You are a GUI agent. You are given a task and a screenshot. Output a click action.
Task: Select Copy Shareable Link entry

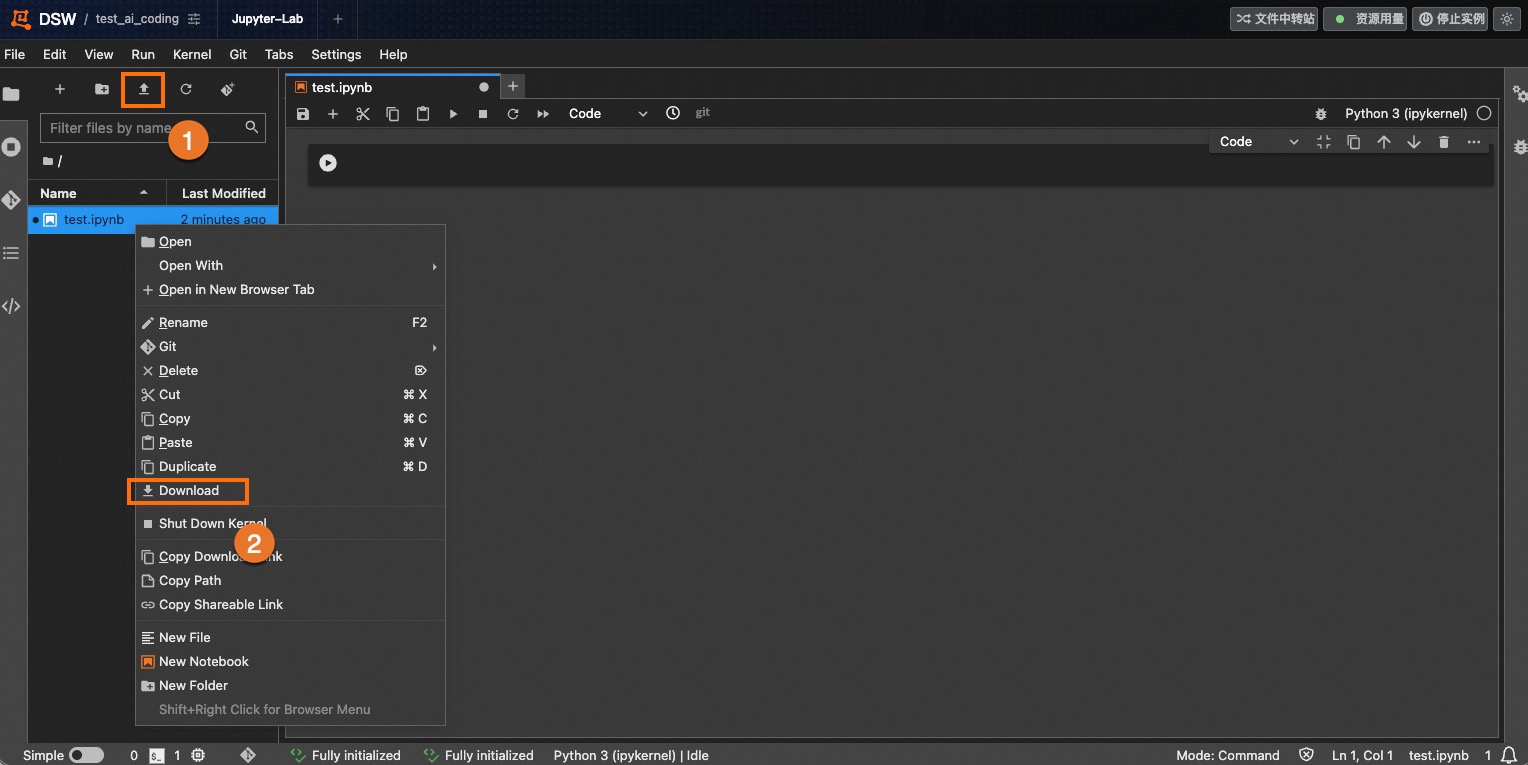point(290,605)
